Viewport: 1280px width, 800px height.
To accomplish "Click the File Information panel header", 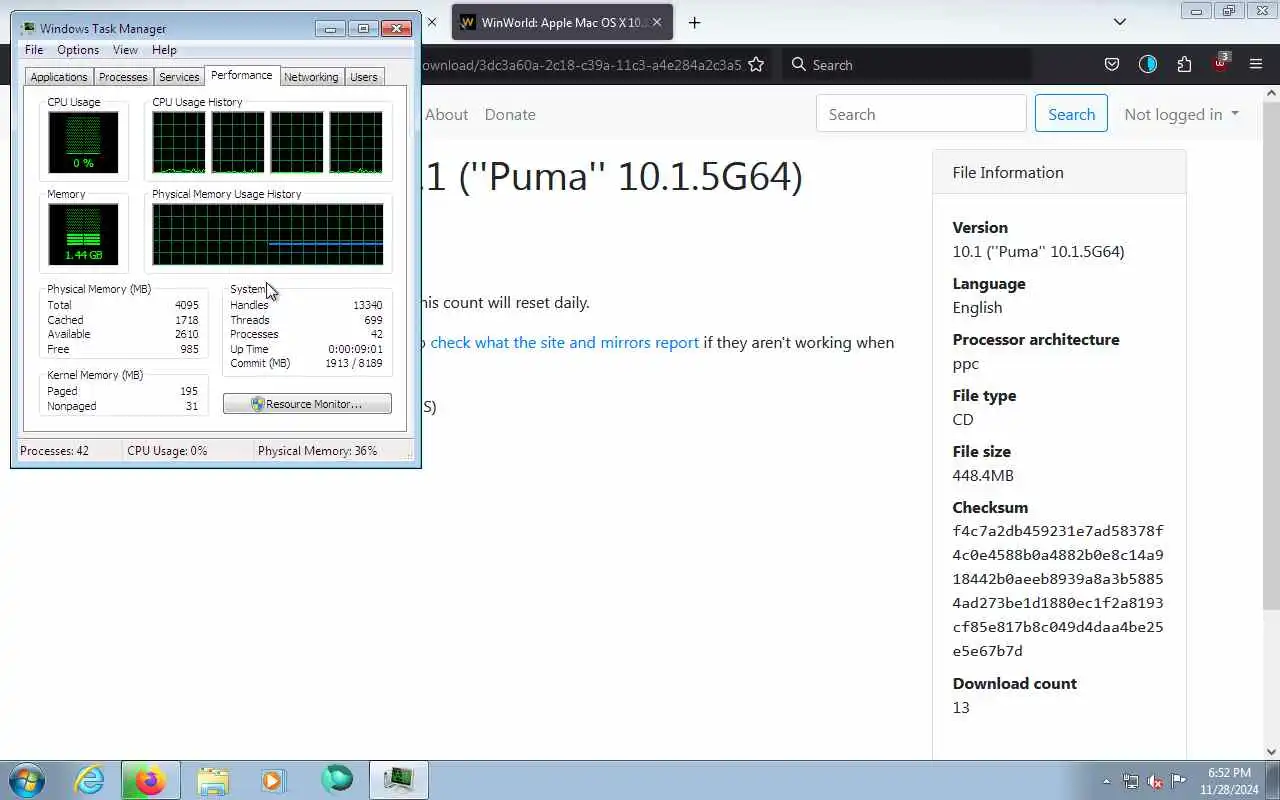I will (1059, 172).
